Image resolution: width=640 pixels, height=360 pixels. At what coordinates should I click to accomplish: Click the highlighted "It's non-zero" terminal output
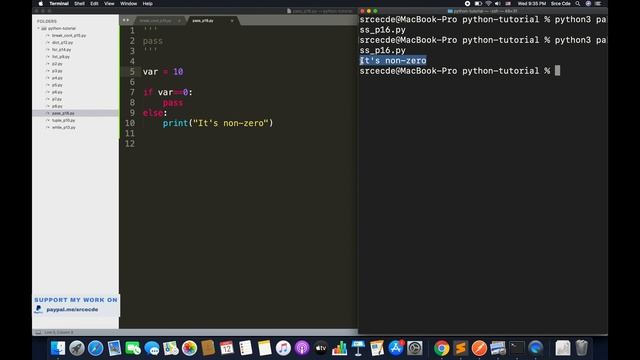(x=393, y=61)
